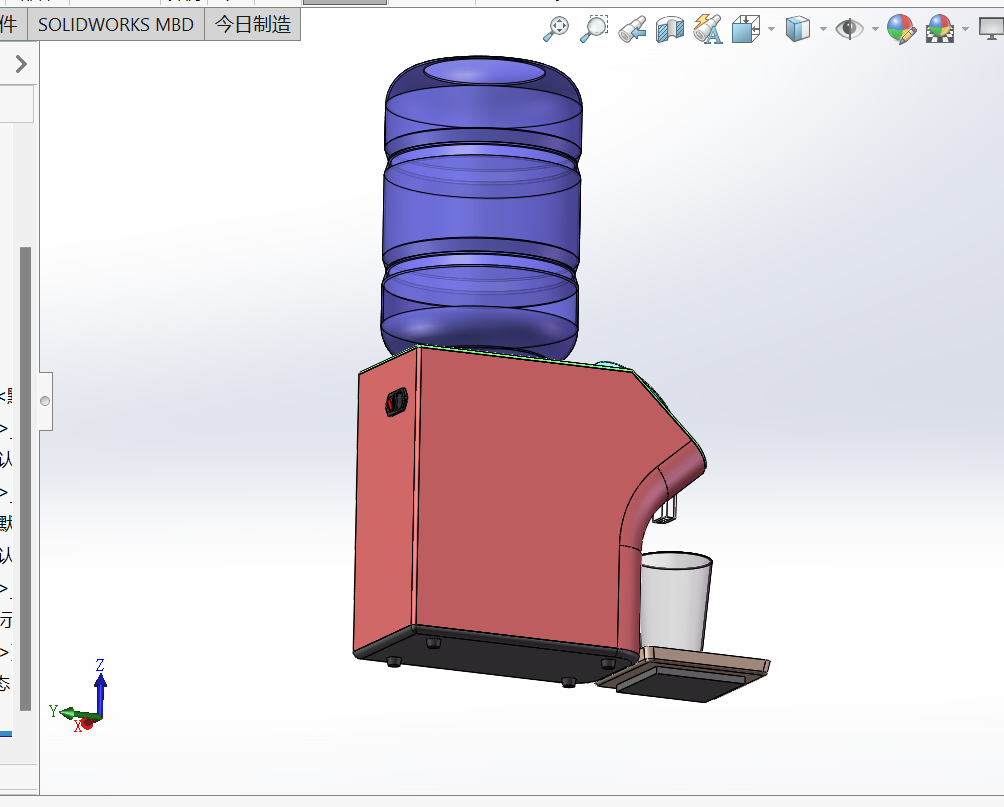Open the Apply Scene dropdown arrow
1004x807 pixels.
pyautogui.click(x=966, y=29)
